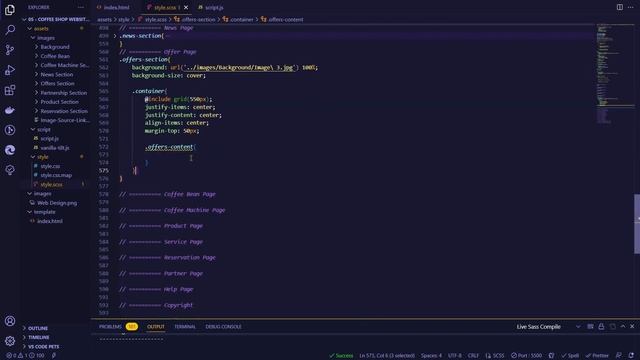The width and height of the screenshot is (640, 360).
Task: Expand the Coffee Bean folder
Action: pyautogui.click(x=55, y=56)
